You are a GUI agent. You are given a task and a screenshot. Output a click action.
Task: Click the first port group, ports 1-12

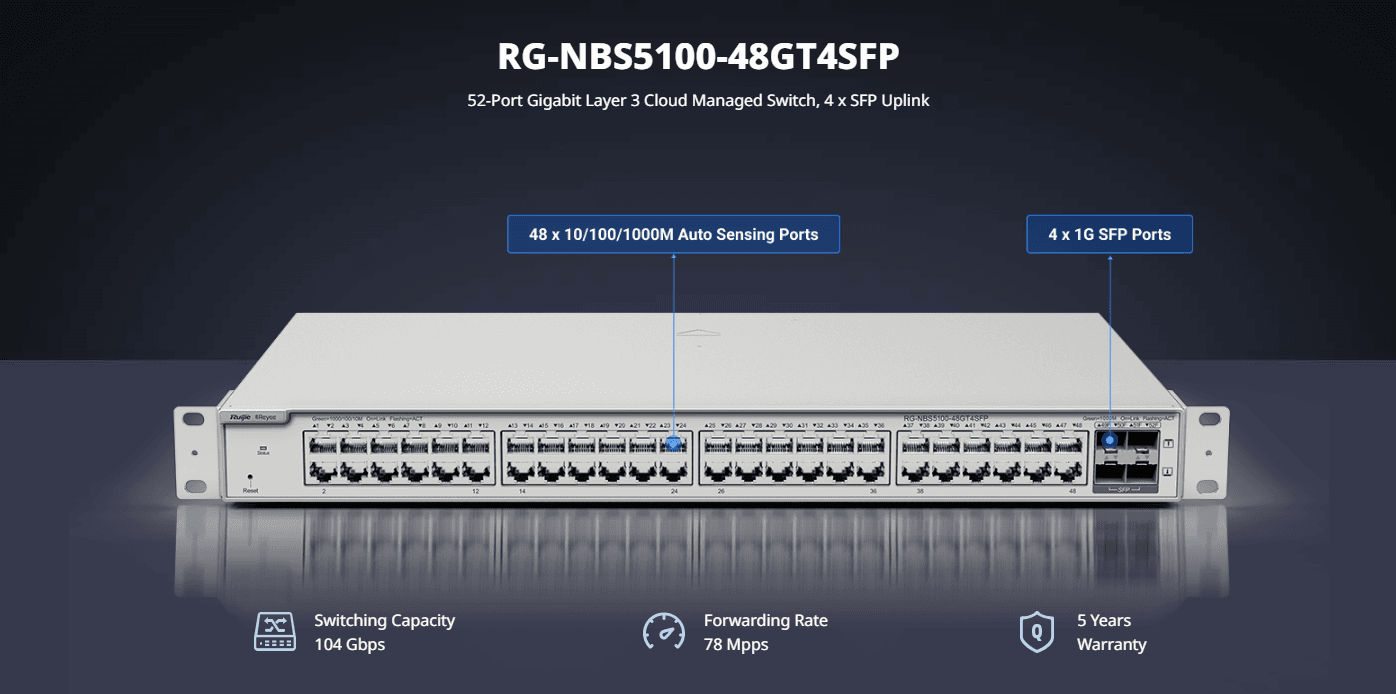398,458
